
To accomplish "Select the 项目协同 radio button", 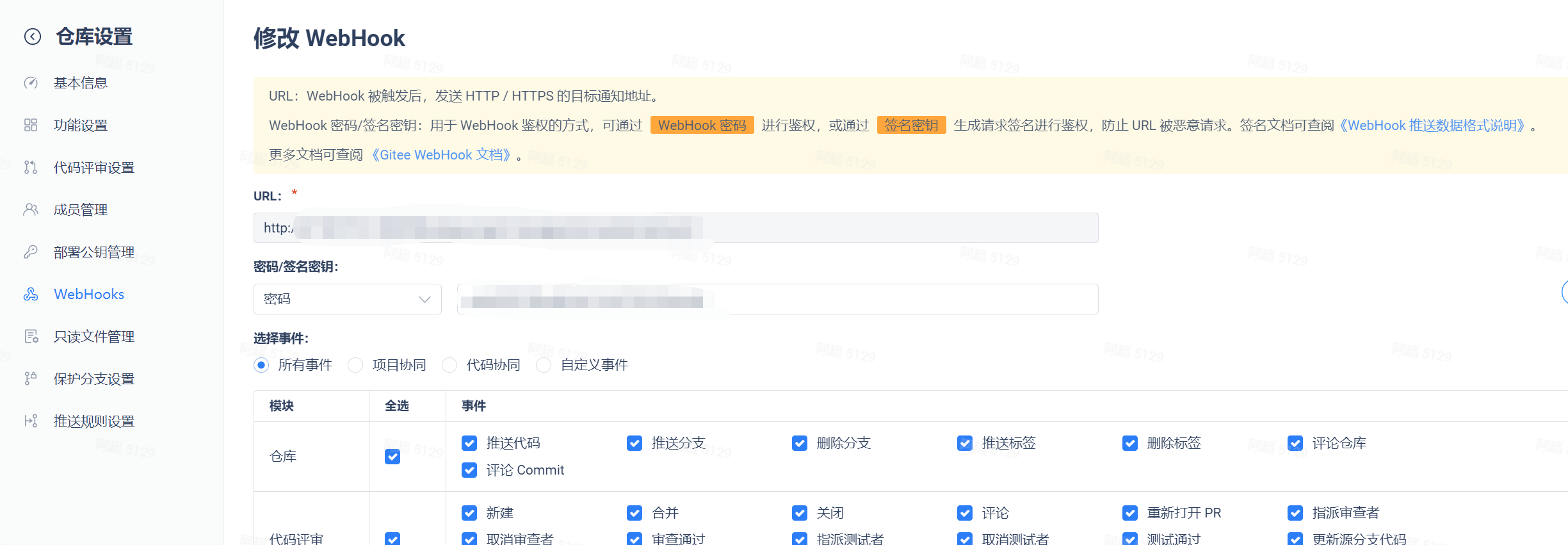I will pos(355,365).
